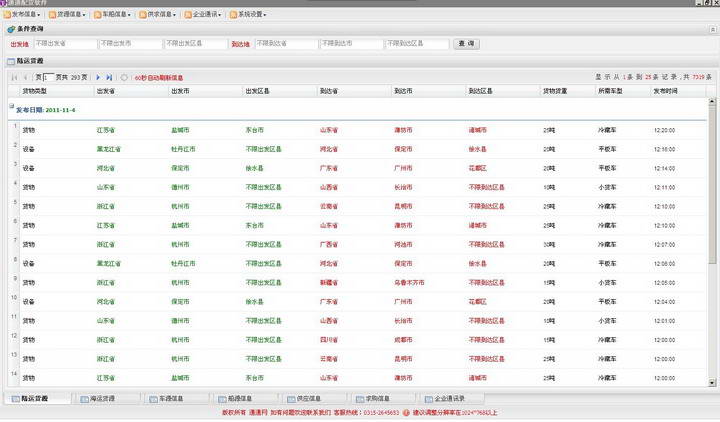Collapse the 发布日期 2011-11-4 group
This screenshot has height=422, width=720.
coord(11,108)
